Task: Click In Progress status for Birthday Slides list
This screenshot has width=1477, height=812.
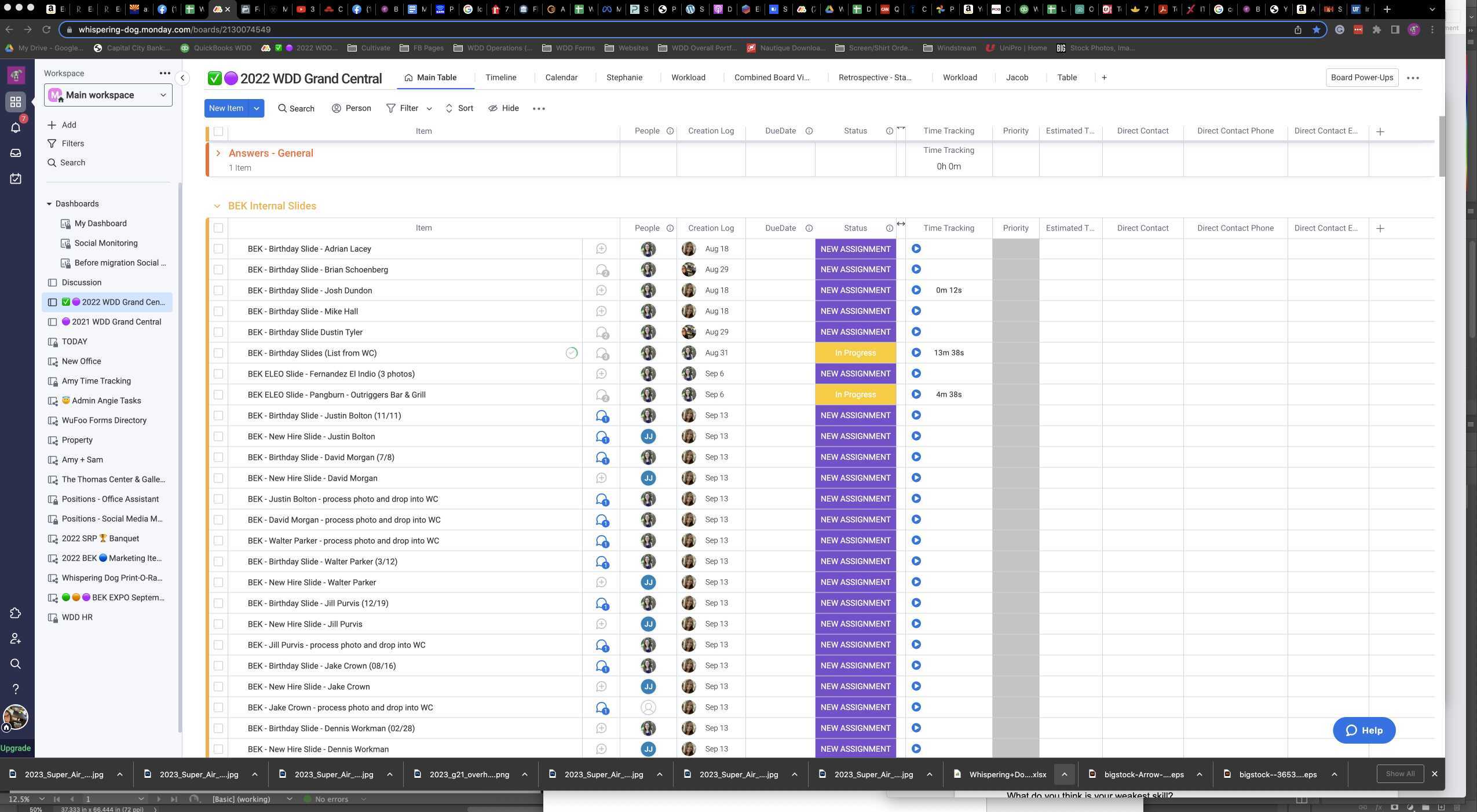Action: [855, 353]
